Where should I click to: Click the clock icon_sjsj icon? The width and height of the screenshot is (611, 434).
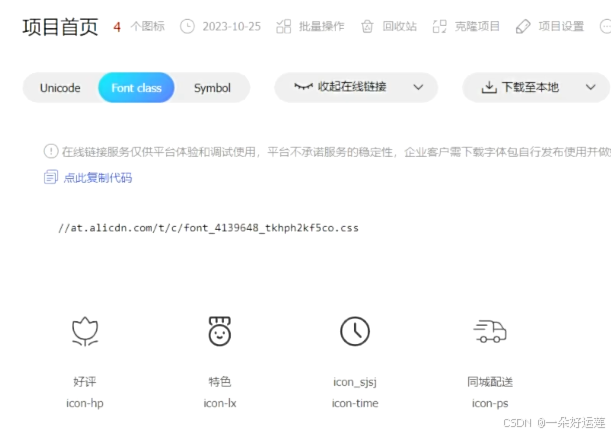click(x=355, y=332)
